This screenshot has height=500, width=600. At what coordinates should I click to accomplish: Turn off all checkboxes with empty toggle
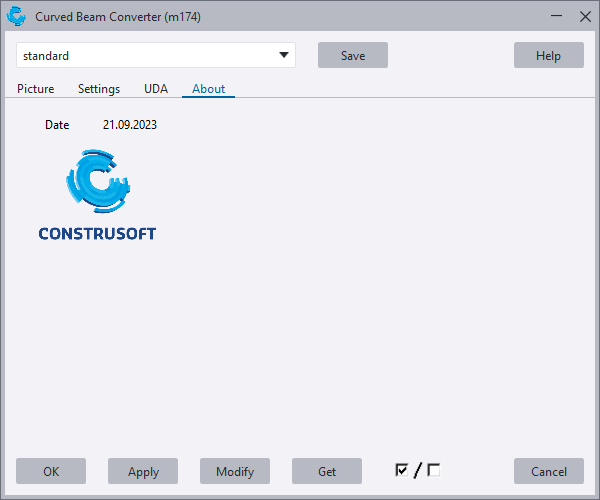434,470
